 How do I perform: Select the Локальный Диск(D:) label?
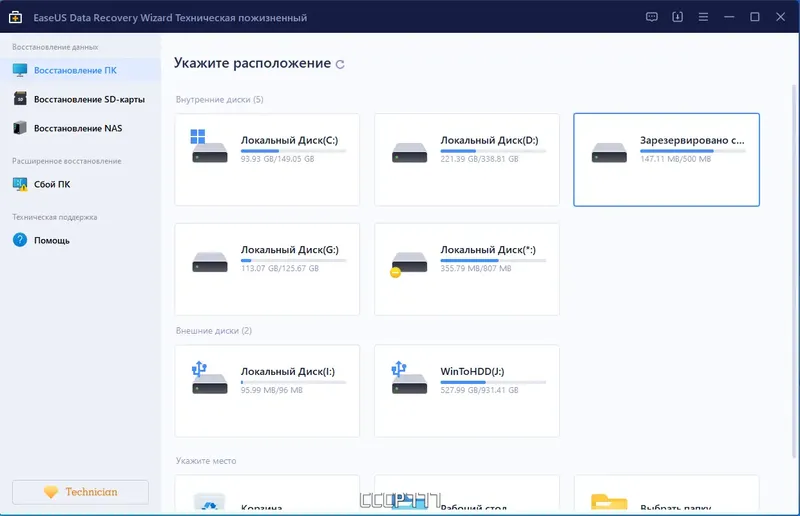coord(489,140)
